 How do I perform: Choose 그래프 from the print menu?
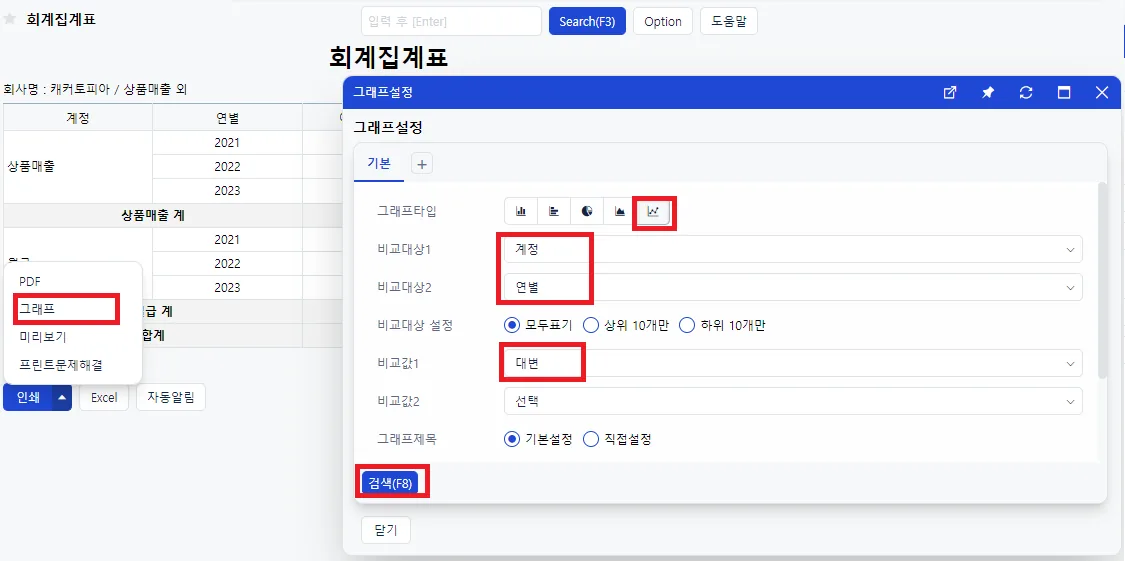point(66,309)
